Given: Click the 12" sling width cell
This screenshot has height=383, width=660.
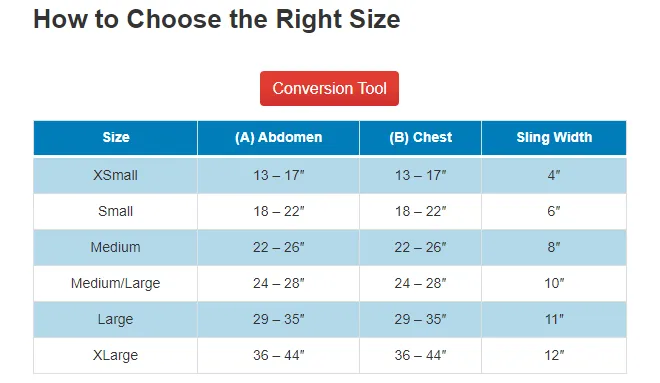Looking at the screenshot, I should click(x=554, y=355).
